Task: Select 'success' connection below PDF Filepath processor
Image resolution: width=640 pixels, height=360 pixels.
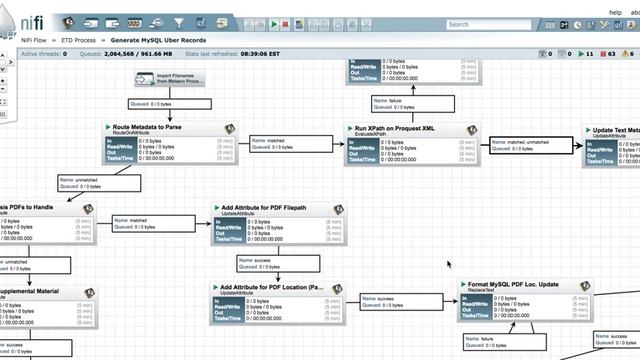Action: [278, 264]
